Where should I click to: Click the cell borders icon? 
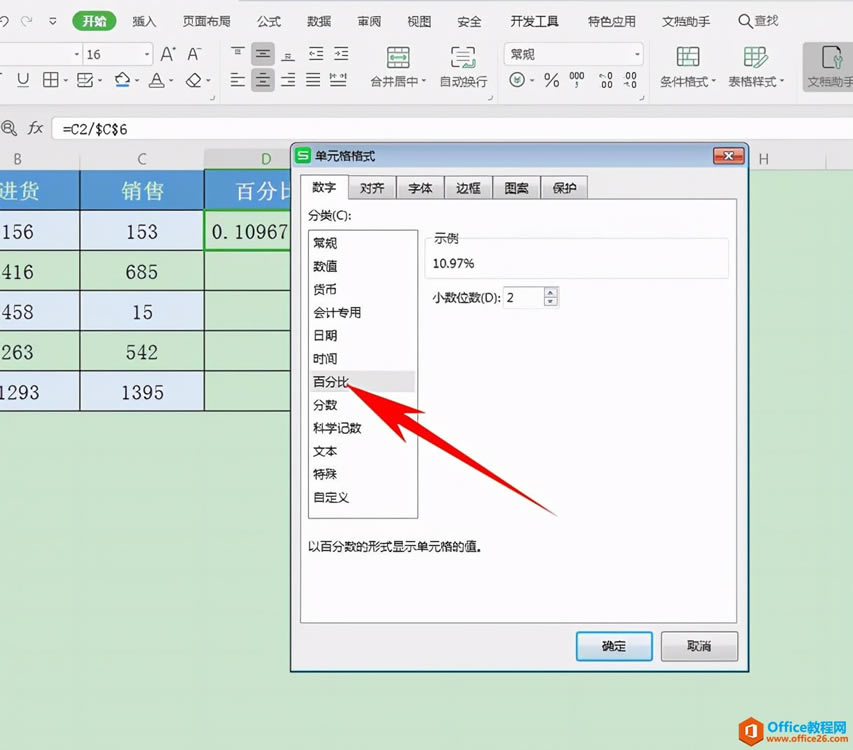(51, 80)
